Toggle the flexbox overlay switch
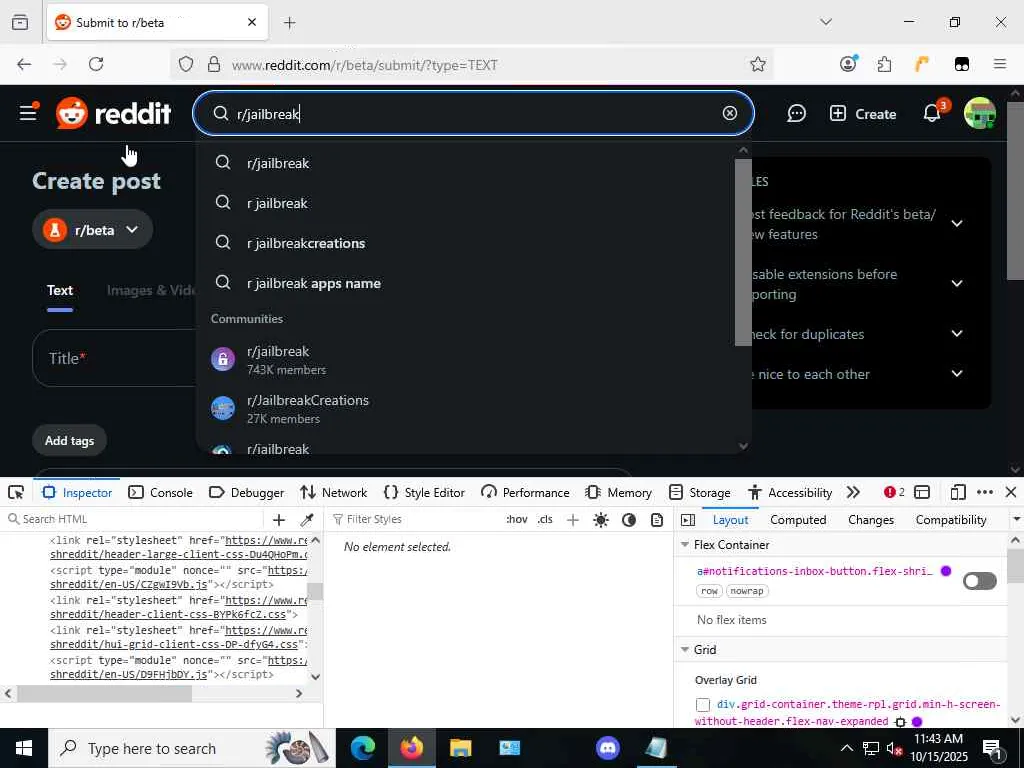 pyautogui.click(x=980, y=581)
